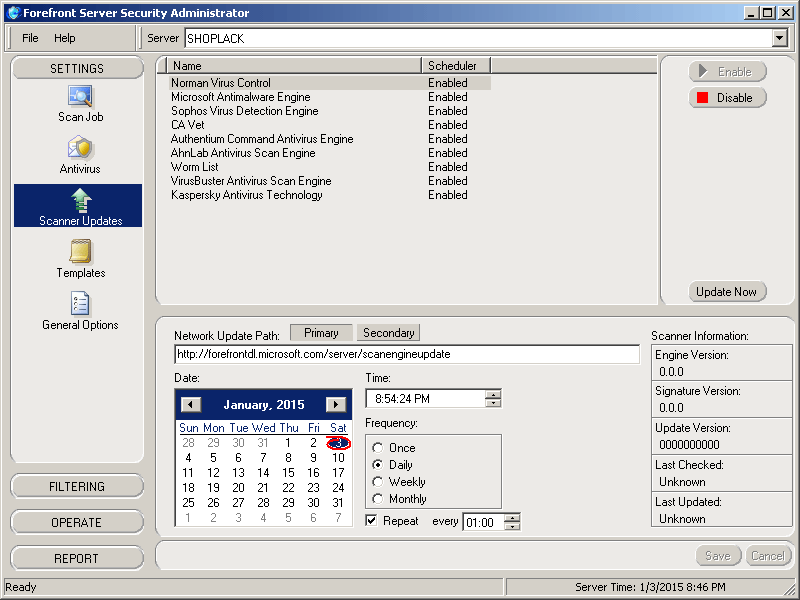Open the File menu
Image resolution: width=800 pixels, height=600 pixels.
coord(30,38)
